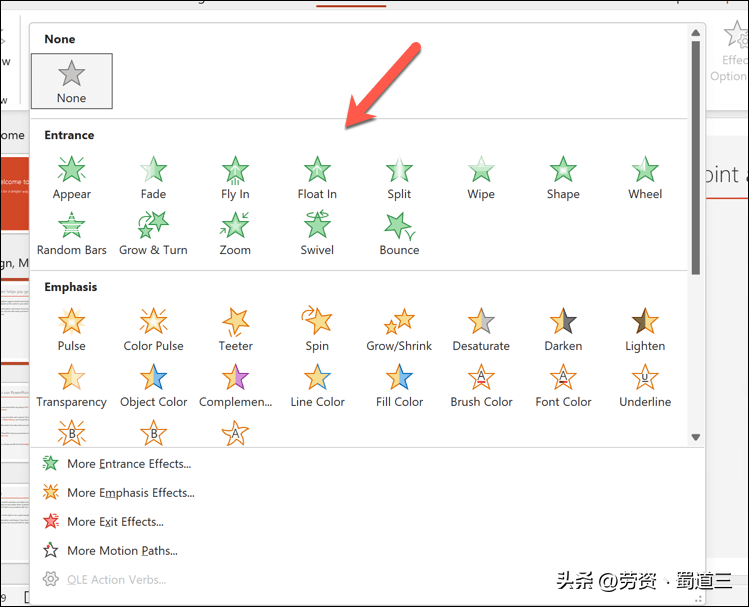Select the Grow & Turn effect
The image size is (749, 607).
click(x=153, y=234)
